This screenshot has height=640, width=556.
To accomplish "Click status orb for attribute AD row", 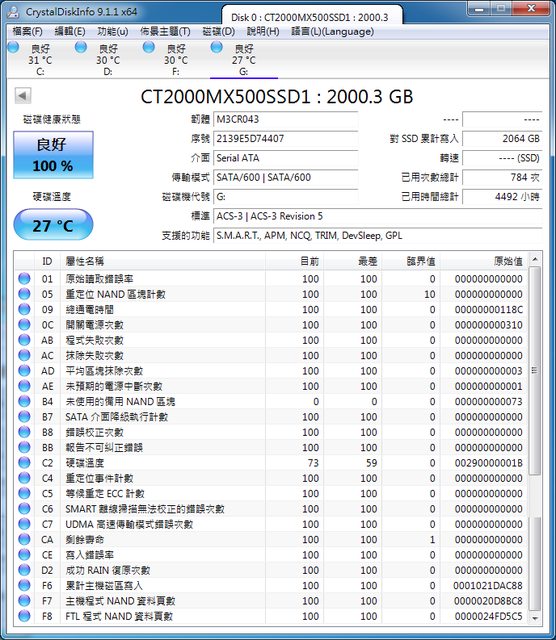I will (24, 370).
